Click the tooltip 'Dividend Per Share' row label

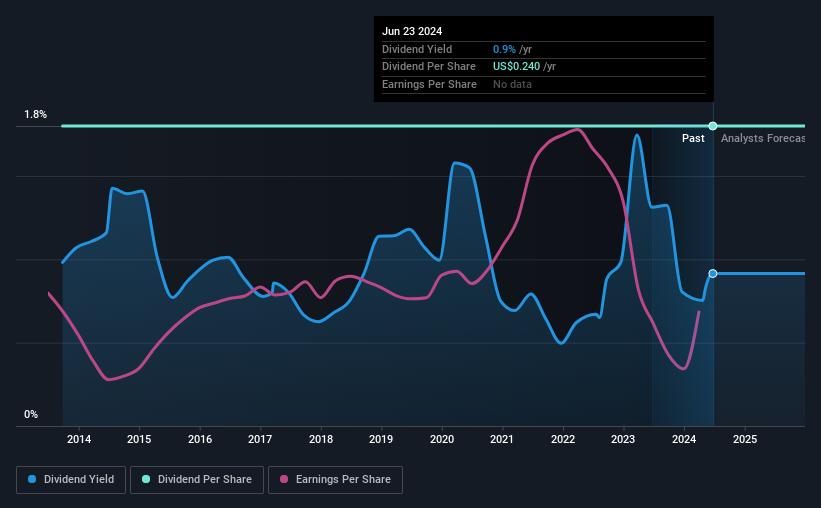(x=429, y=67)
